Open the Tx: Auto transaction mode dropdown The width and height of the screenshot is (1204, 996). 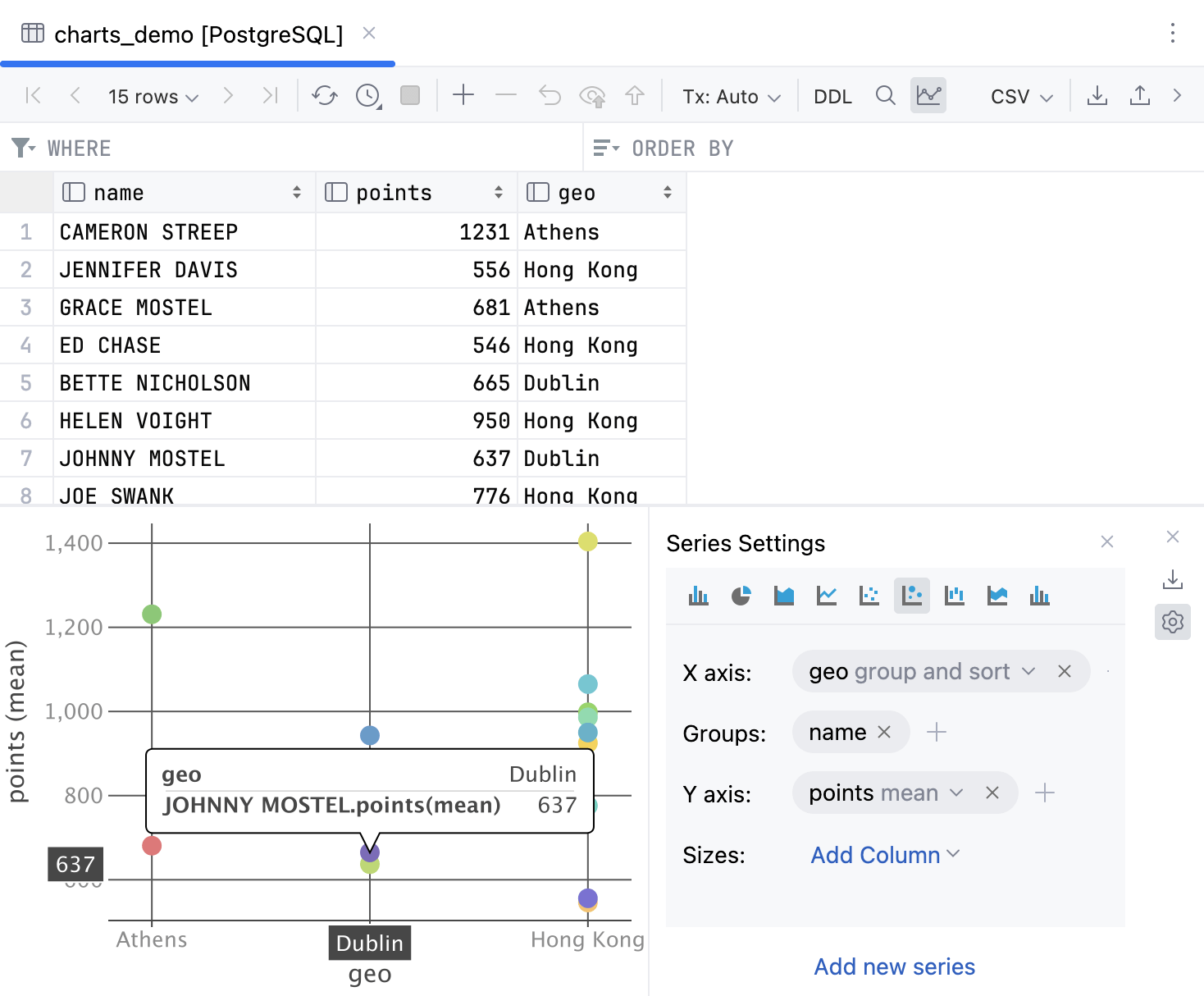[x=728, y=95]
